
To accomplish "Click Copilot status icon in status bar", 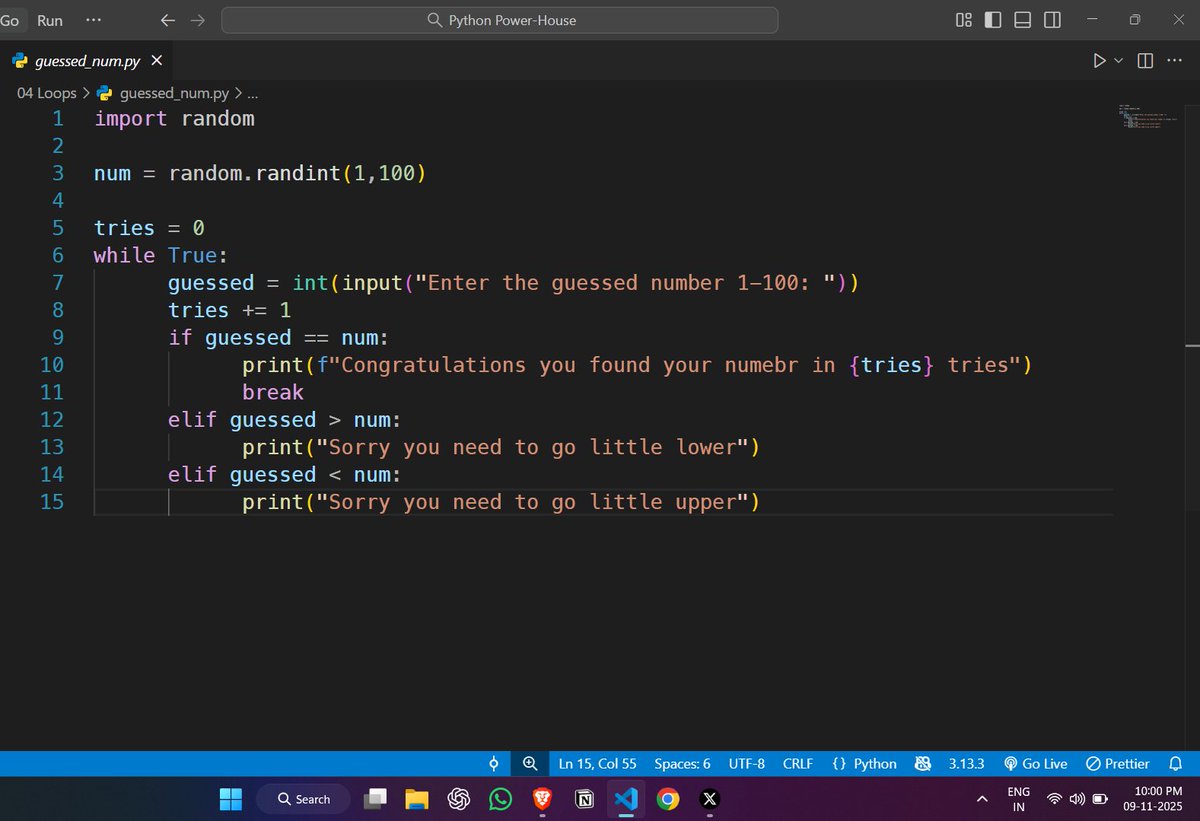I will point(922,764).
